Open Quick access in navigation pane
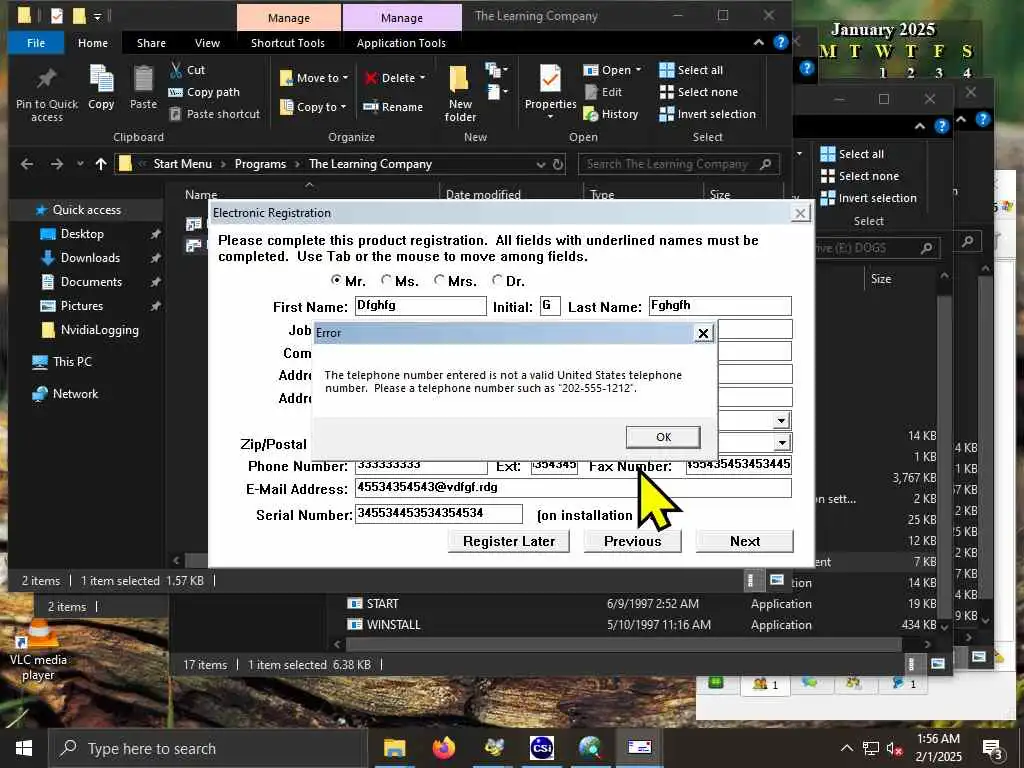1024x768 pixels. click(x=86, y=210)
